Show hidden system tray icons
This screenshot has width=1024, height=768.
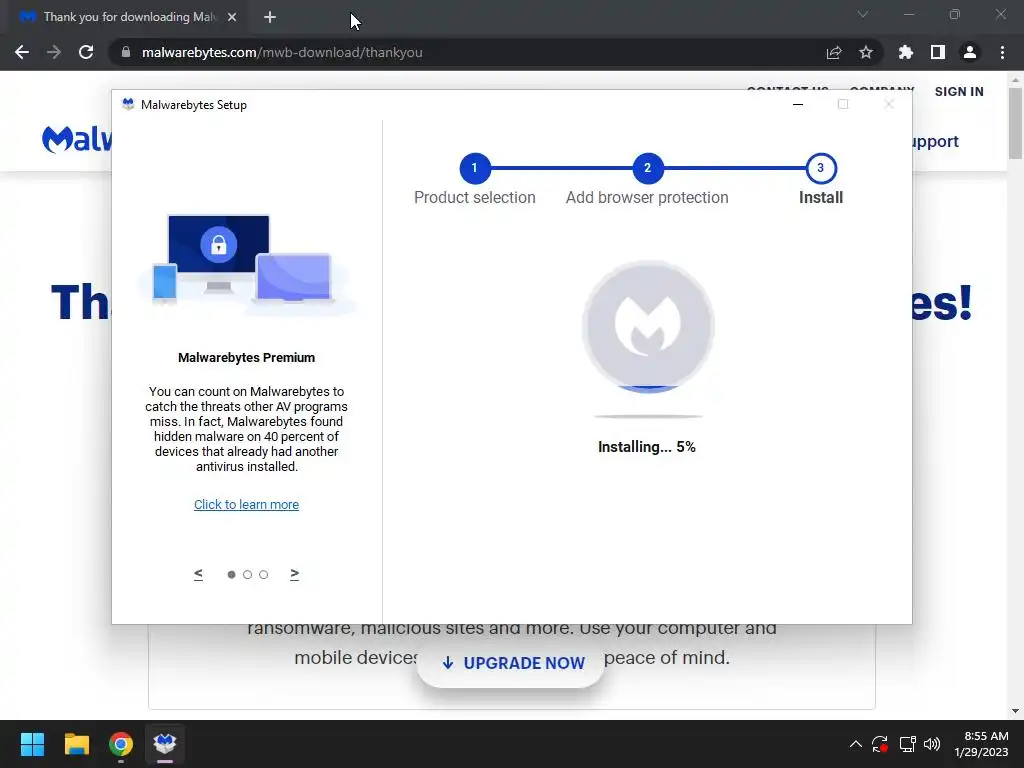(855, 744)
